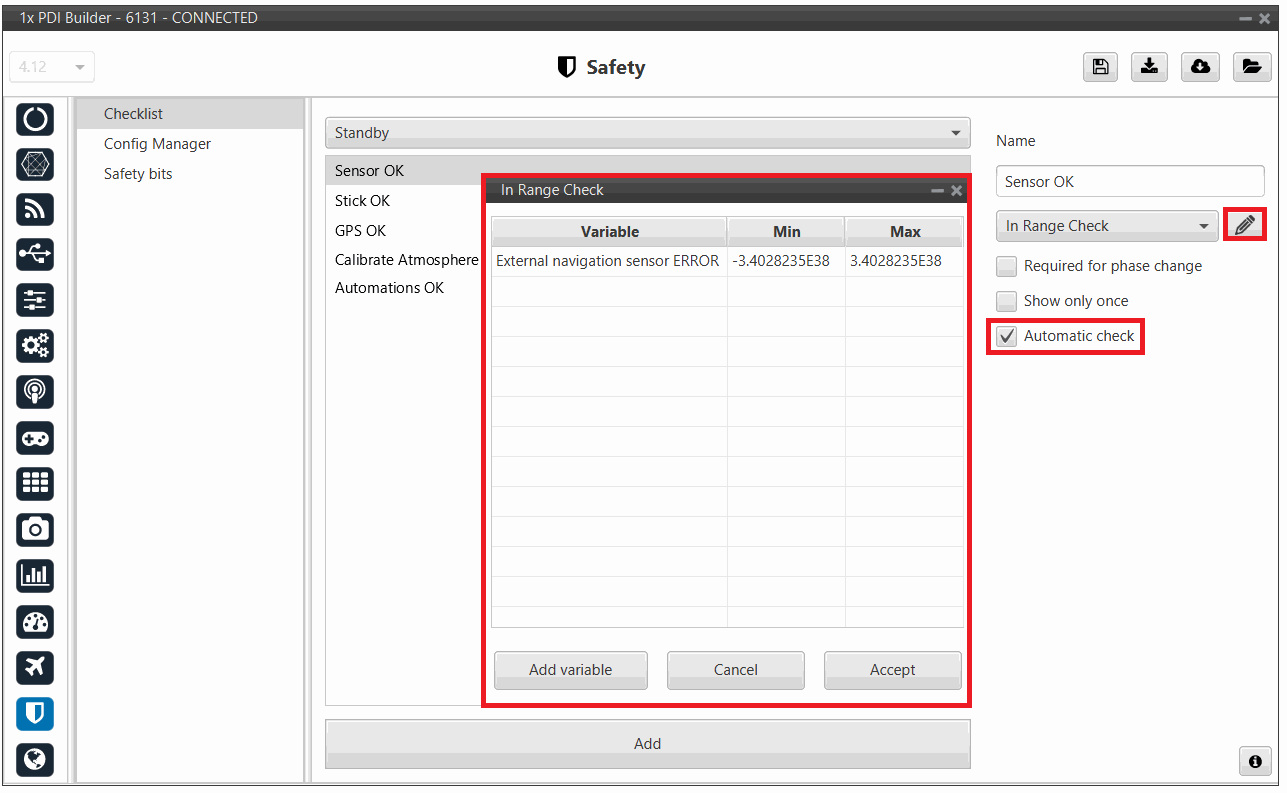Click the airplane icon in sidebar

35,667
